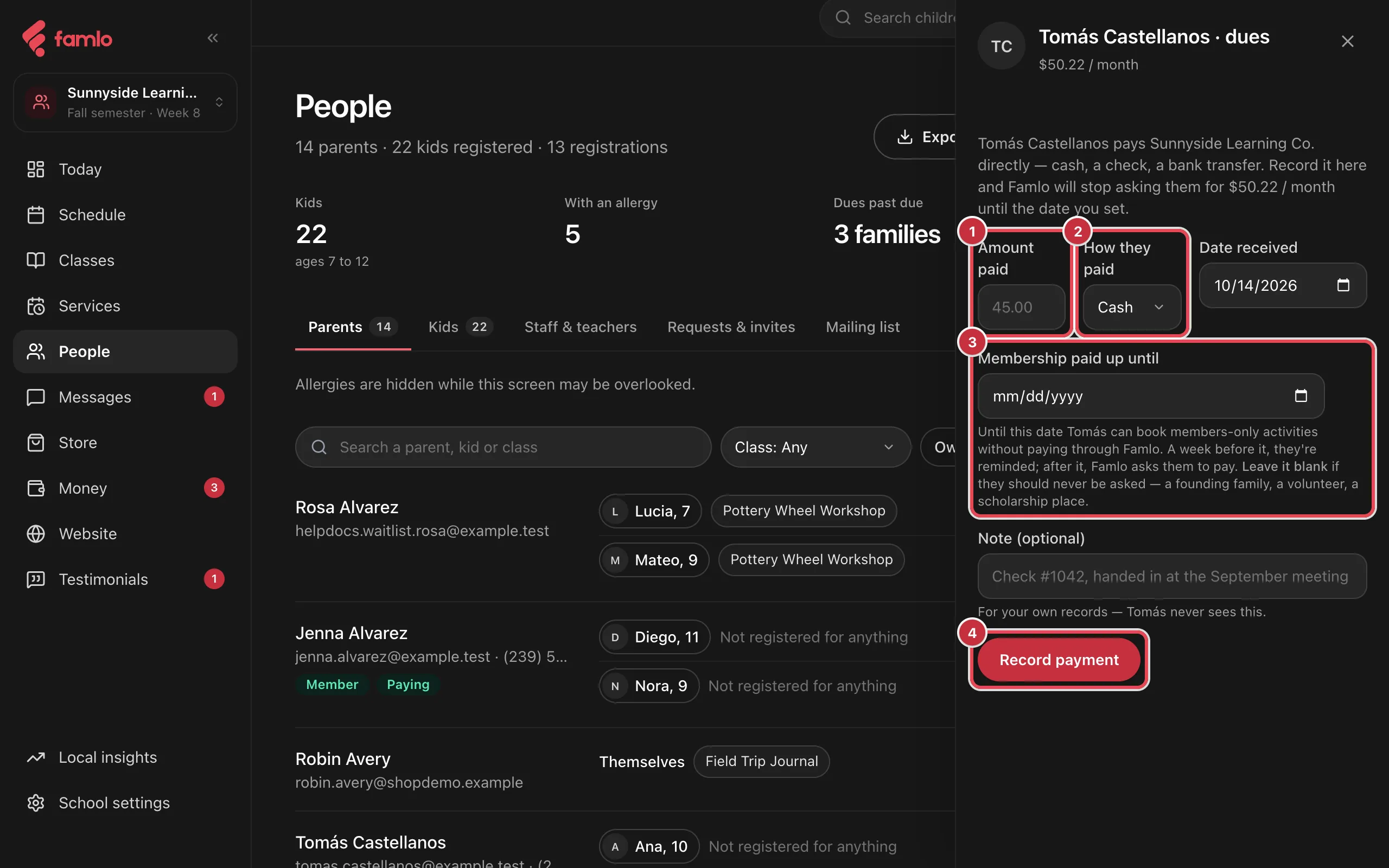Expand the Sunnyside Learning school switcher
Viewport: 1389px width, 868px height.
[125, 102]
